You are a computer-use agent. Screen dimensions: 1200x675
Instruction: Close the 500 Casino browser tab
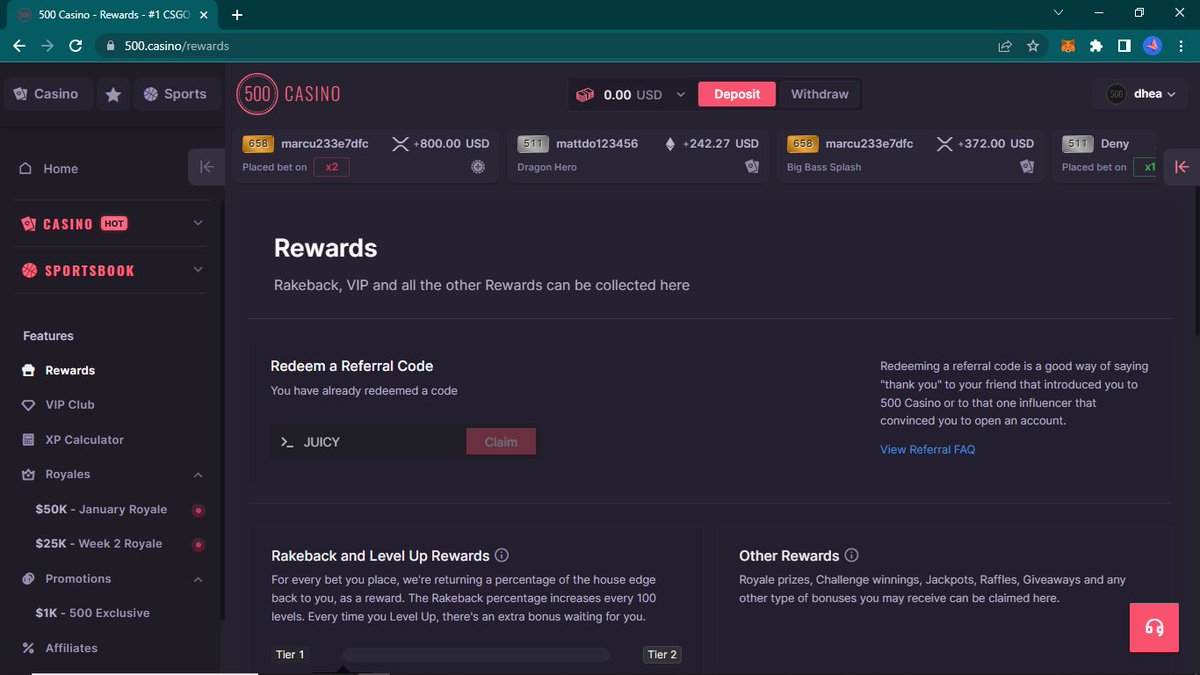(x=206, y=15)
